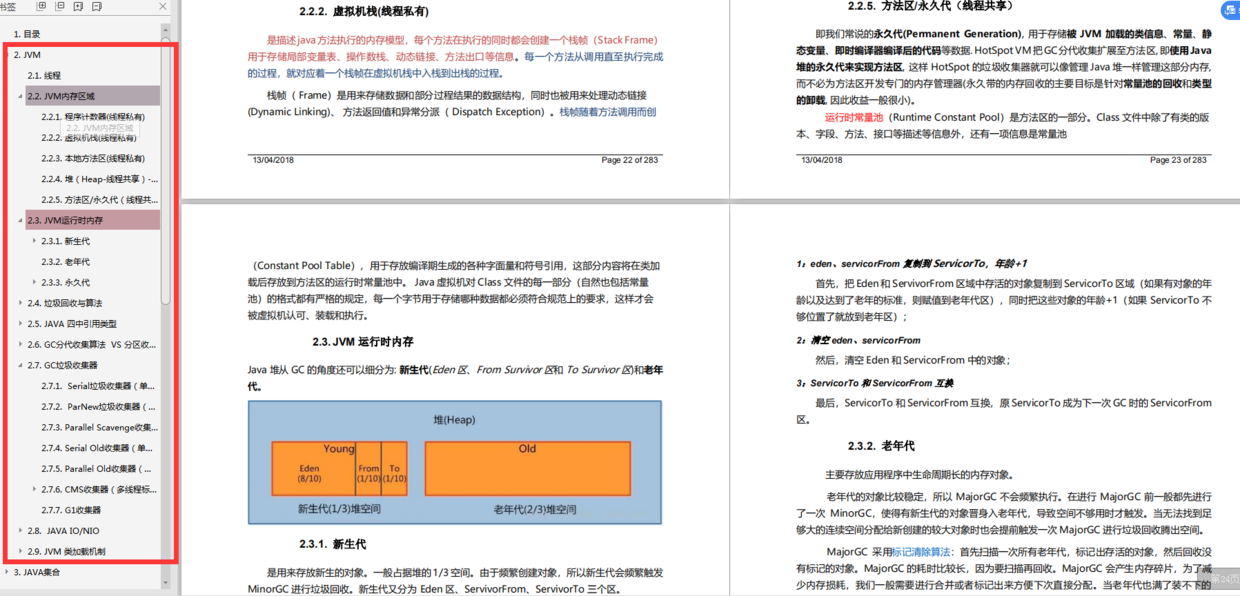1240x596 pixels.
Task: Click the 标记清除算法 link text
Action: (x=921, y=552)
